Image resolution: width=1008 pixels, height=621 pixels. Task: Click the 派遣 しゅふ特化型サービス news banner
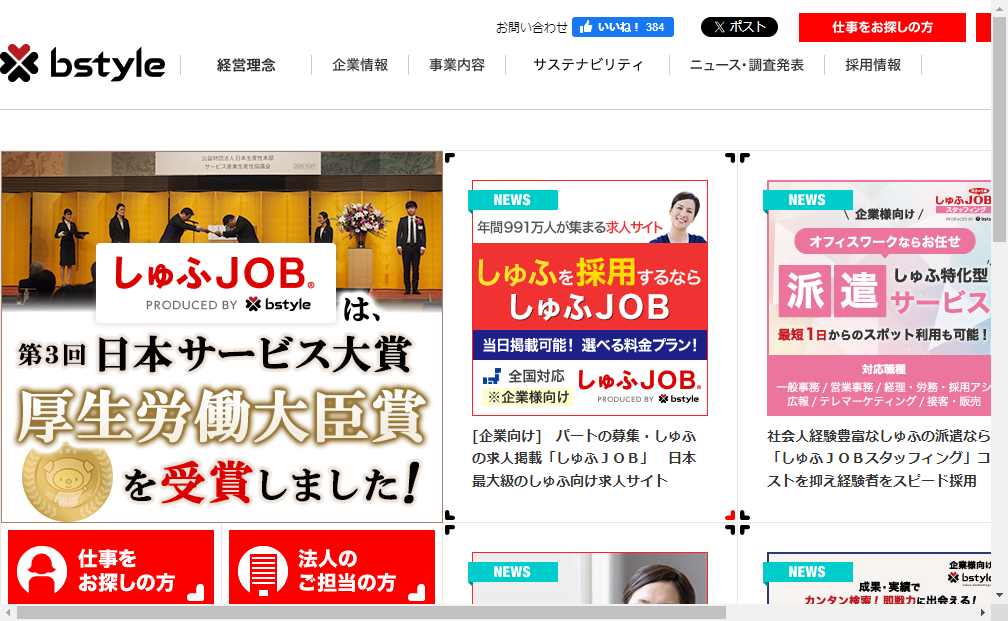coord(879,298)
